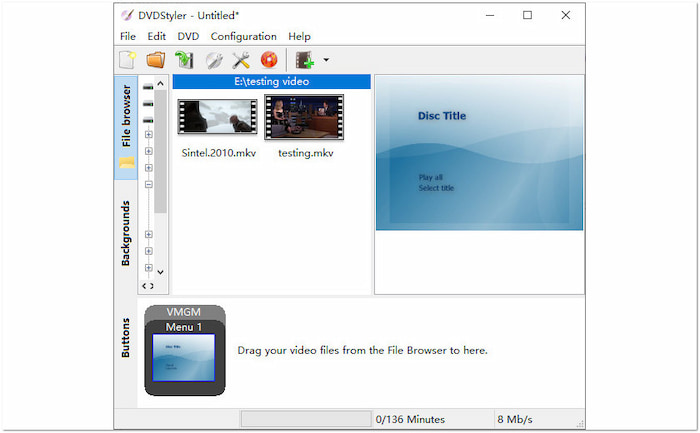The image size is (700, 433).
Task: Click Play all in menu preview
Action: click(x=431, y=177)
